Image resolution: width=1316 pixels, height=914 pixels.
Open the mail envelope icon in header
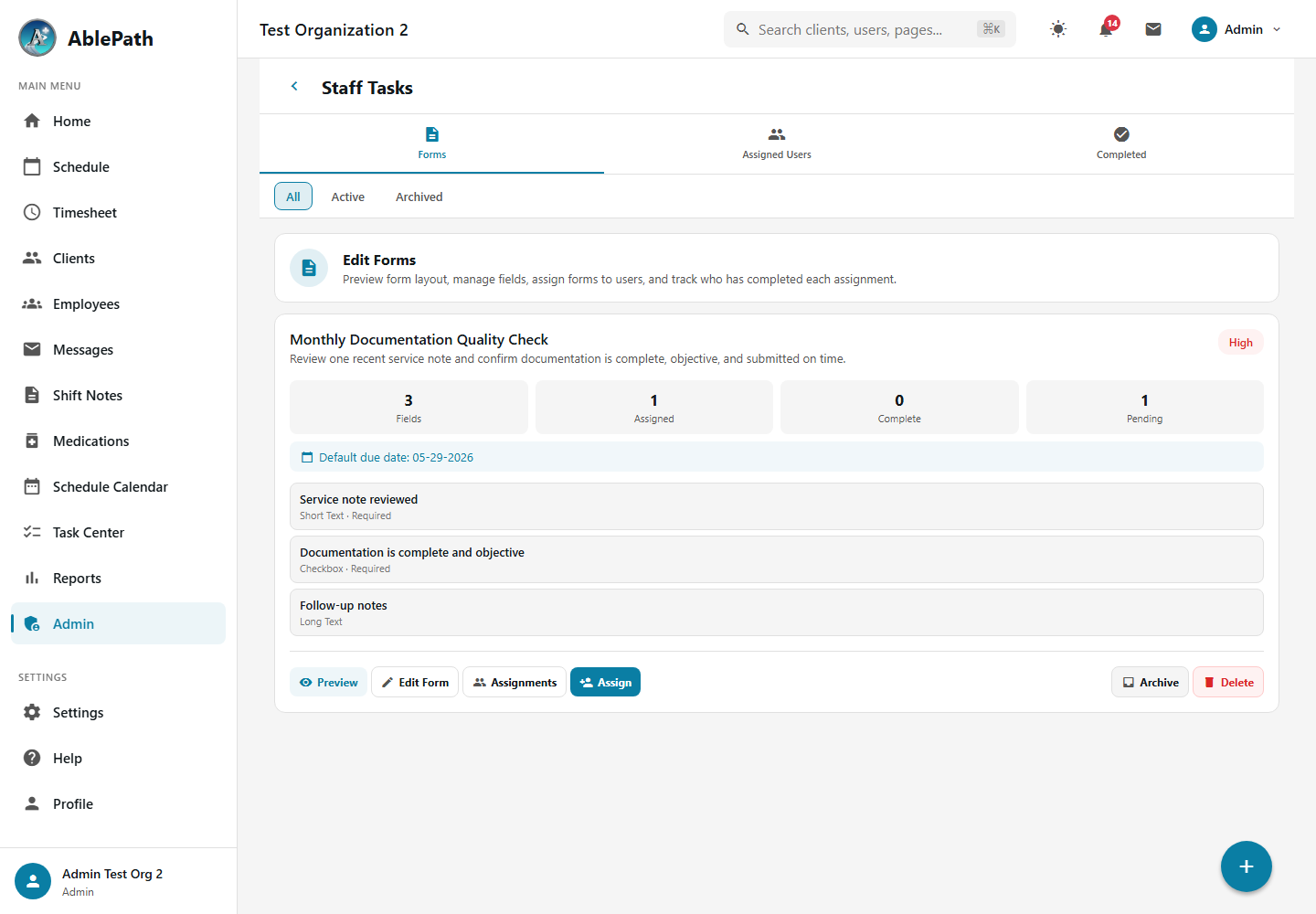pos(1153,29)
